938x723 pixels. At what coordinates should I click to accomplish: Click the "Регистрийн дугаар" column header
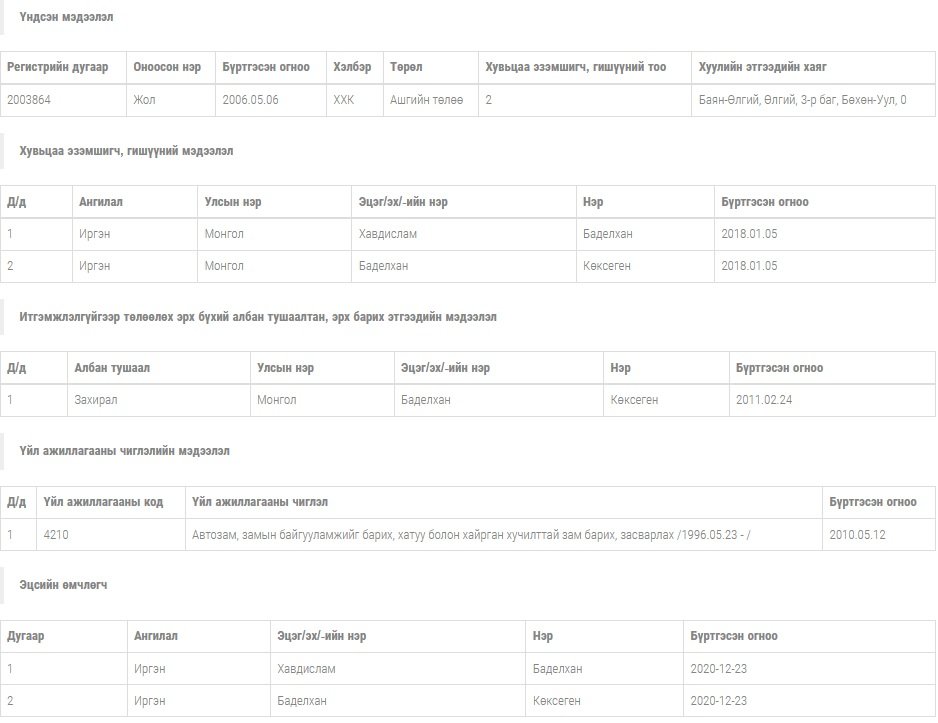click(57, 67)
